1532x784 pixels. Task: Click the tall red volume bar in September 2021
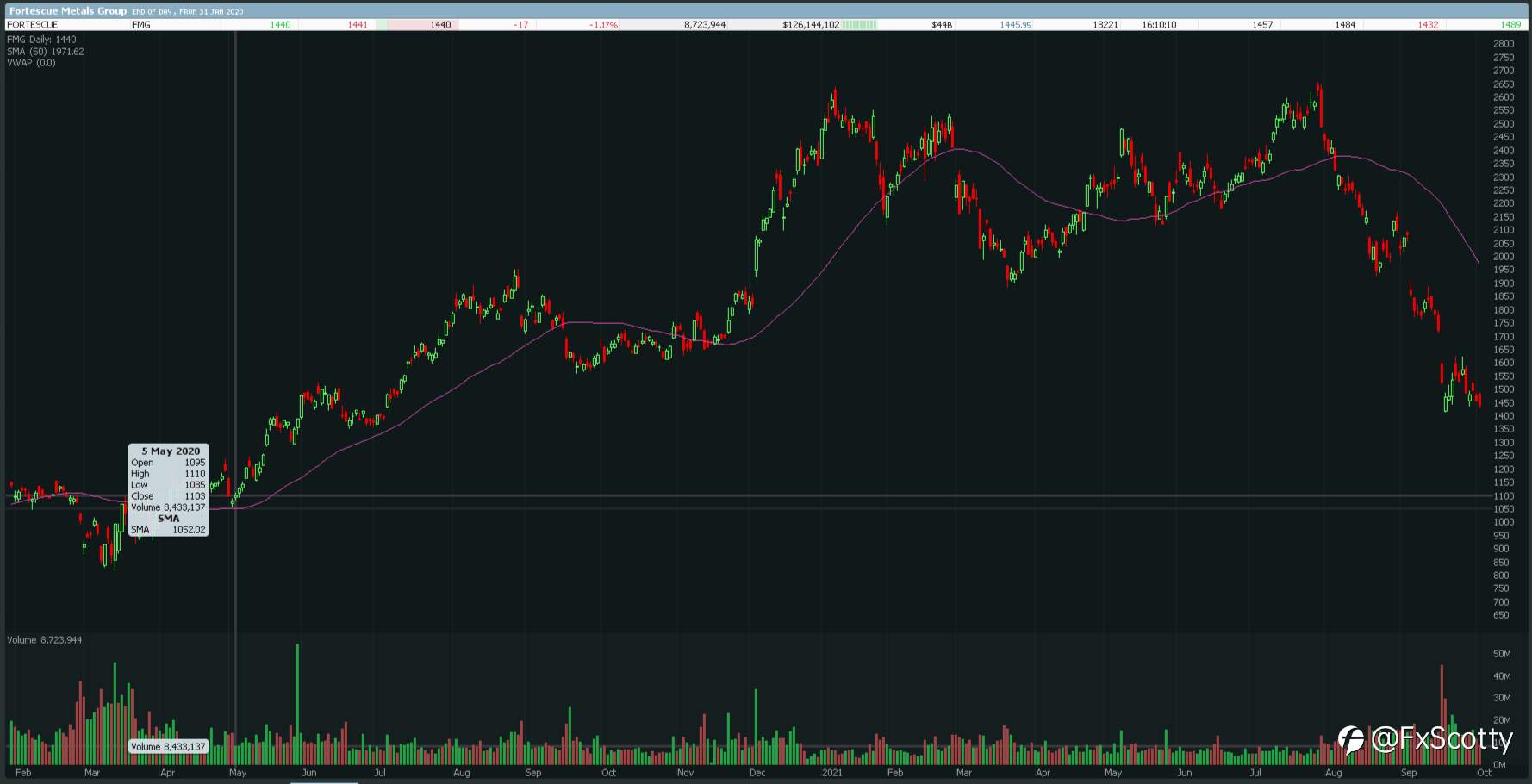[1442, 714]
